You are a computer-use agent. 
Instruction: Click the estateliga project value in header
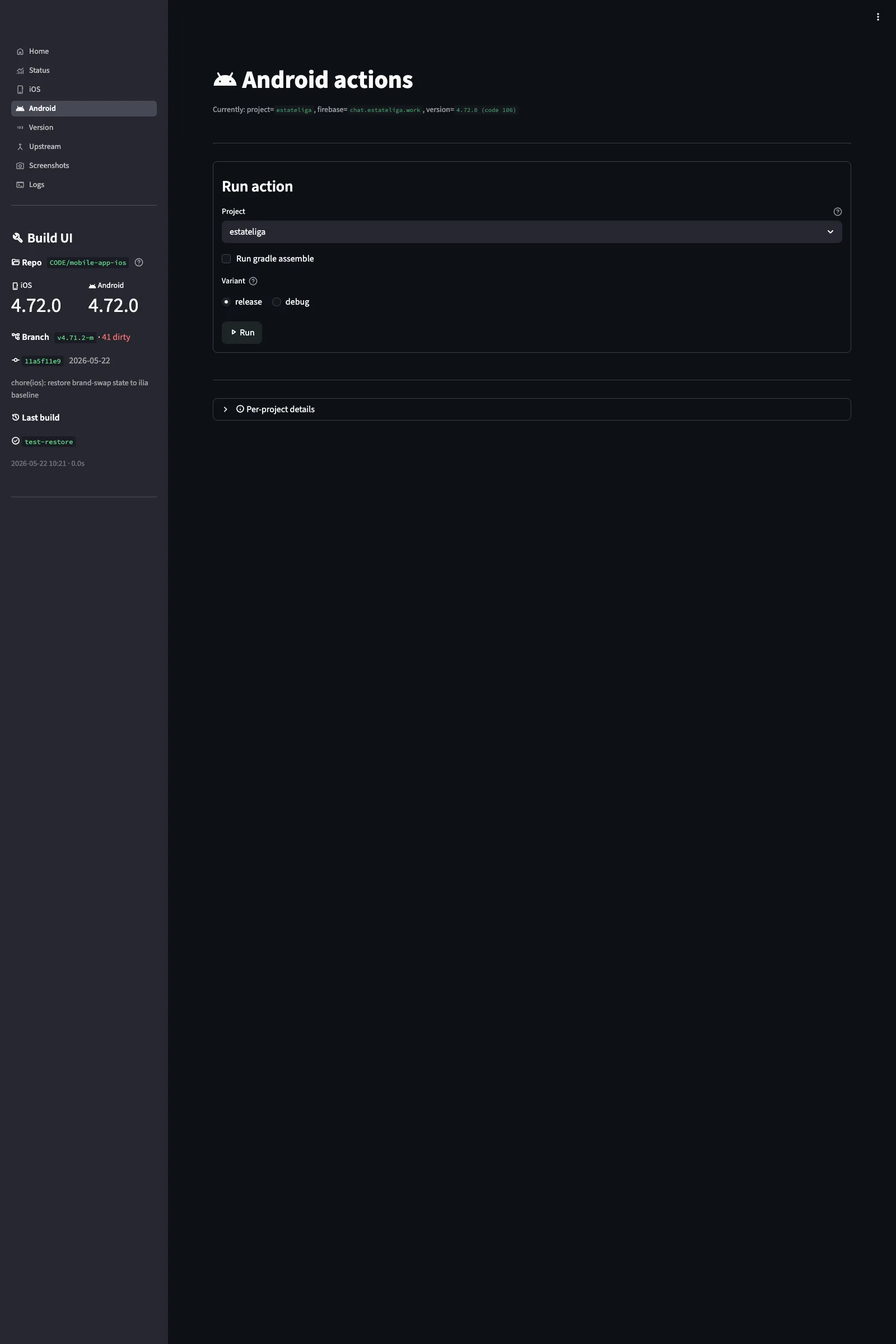tap(293, 110)
